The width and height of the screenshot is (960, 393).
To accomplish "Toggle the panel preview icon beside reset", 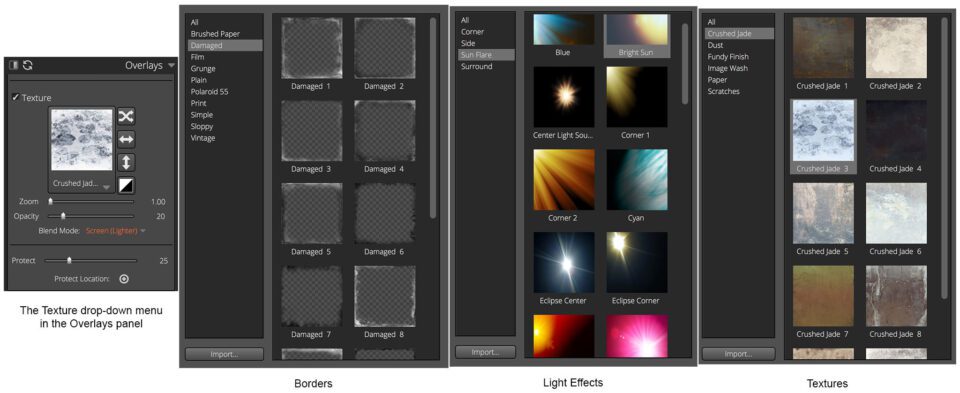I will [x=13, y=65].
